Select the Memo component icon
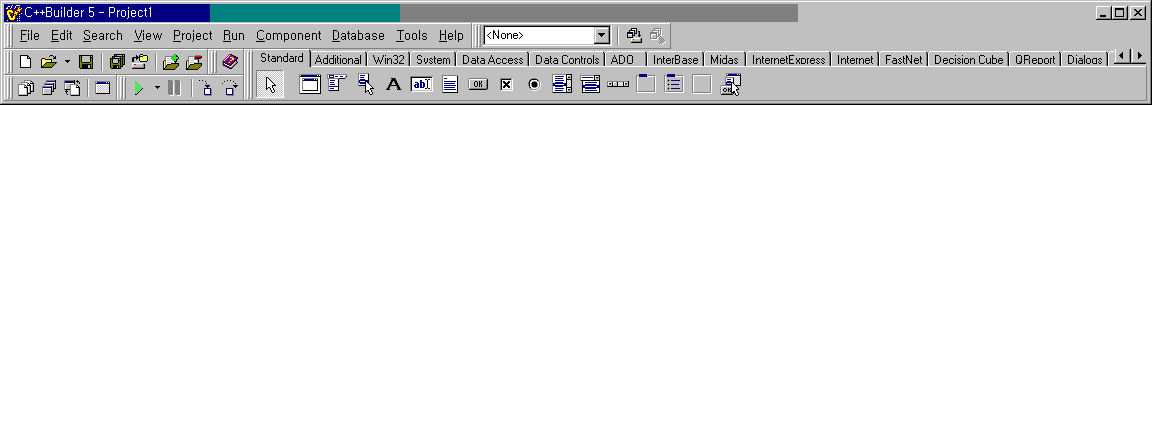The width and height of the screenshot is (1152, 432). [x=450, y=85]
